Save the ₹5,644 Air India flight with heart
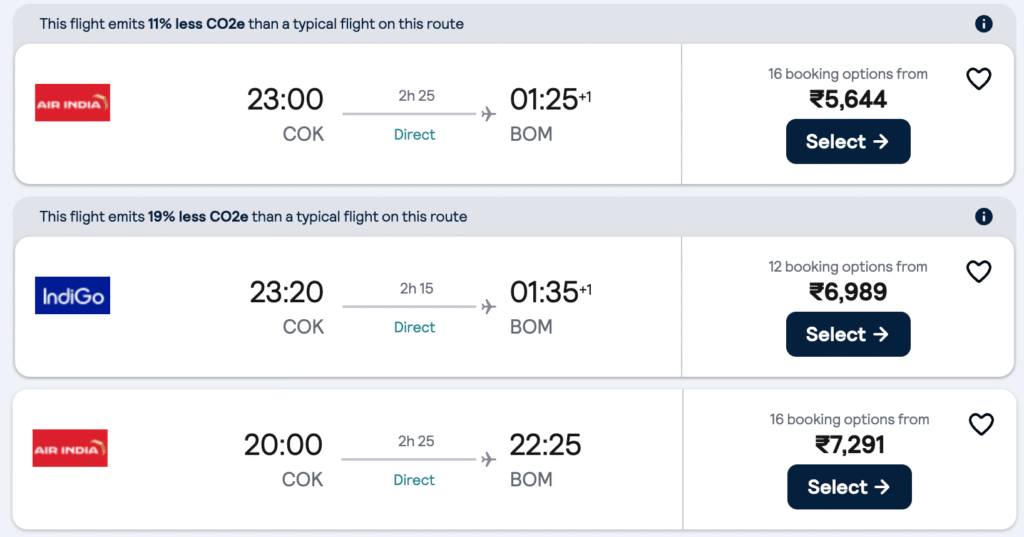Screen dimensions: 1024x537 coord(978,79)
